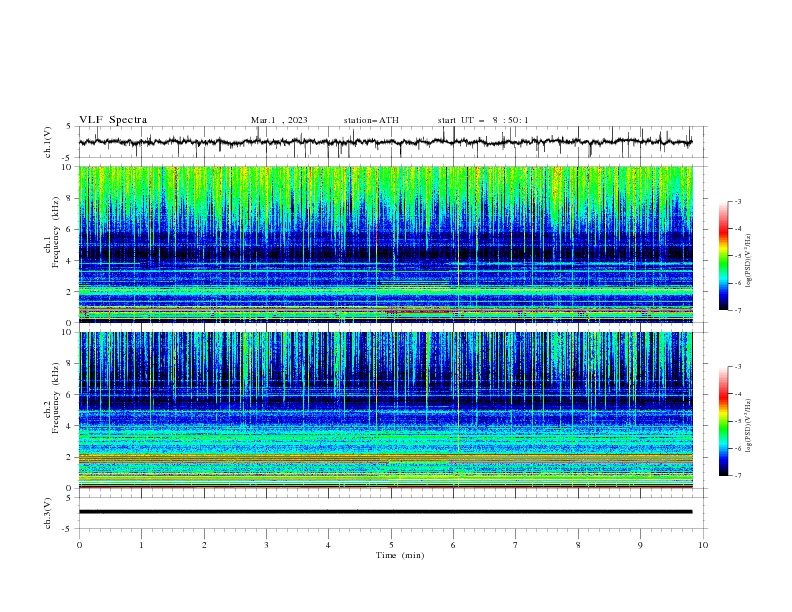This screenshot has width=792, height=612.
Task: Click the "VLF Spectra" plot title
Action: pos(113,120)
